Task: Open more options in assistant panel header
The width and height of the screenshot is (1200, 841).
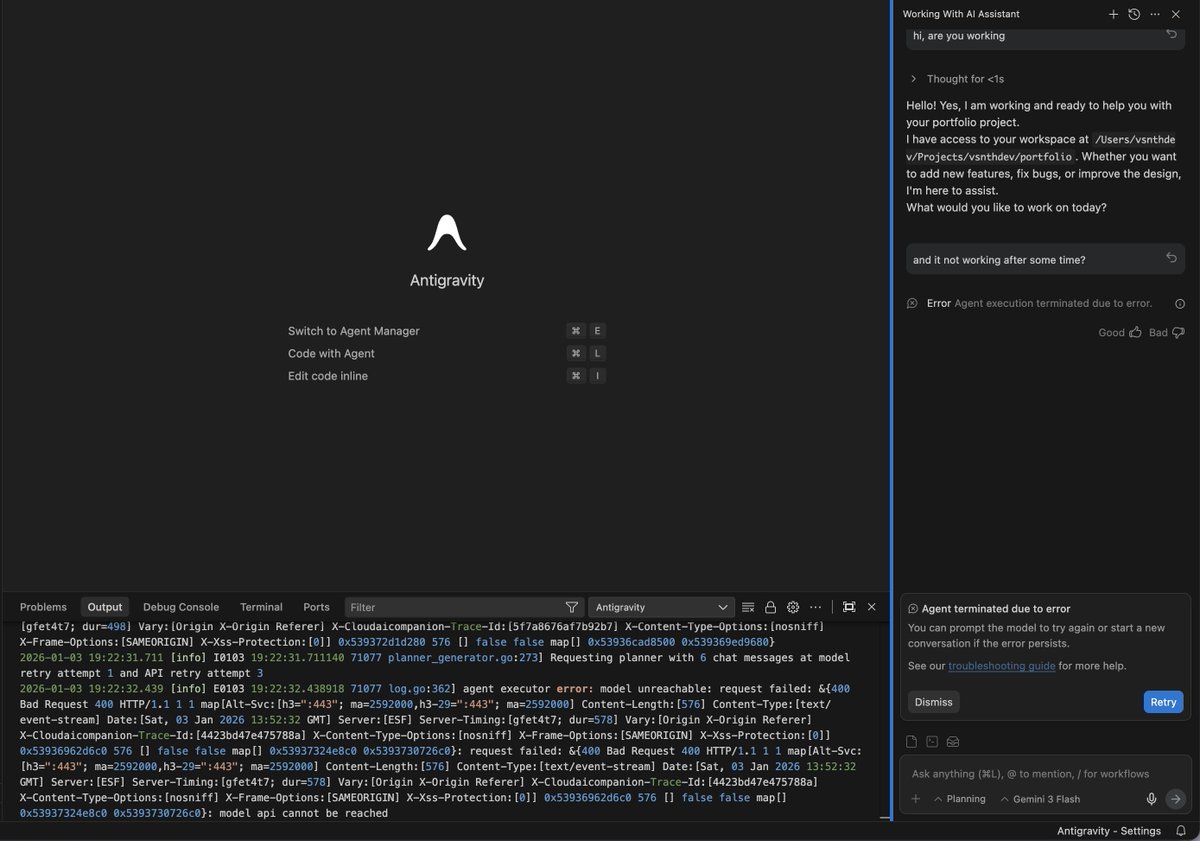Action: click(1154, 14)
